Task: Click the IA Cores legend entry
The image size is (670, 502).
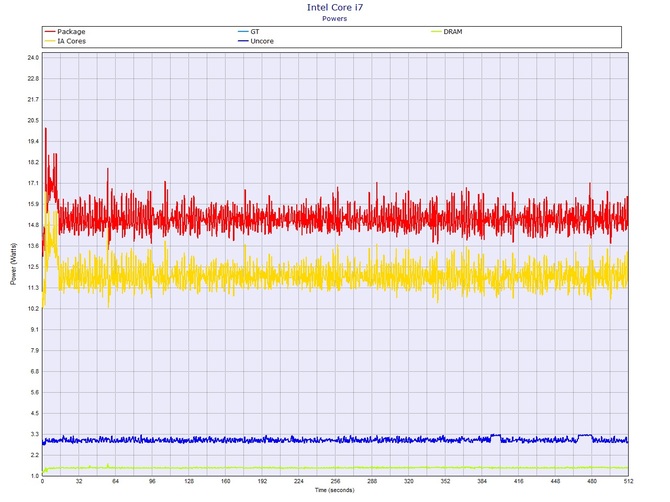Action: [x=65, y=41]
